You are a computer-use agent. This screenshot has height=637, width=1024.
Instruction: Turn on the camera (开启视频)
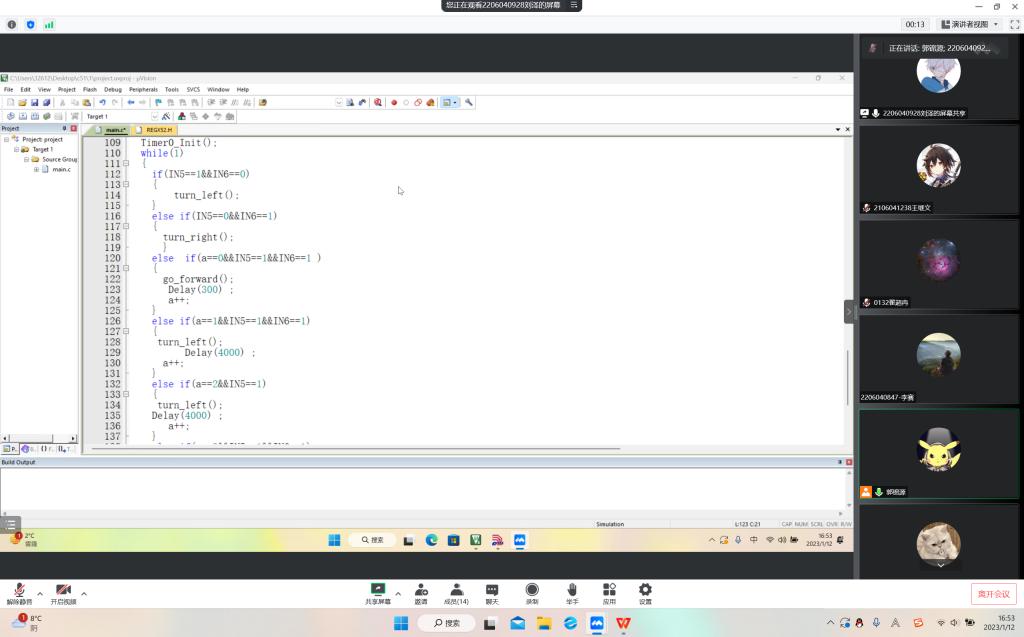click(63, 591)
